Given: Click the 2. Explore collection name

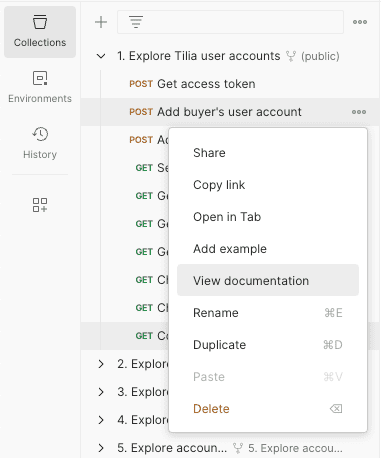Looking at the screenshot, I should click(143, 364).
